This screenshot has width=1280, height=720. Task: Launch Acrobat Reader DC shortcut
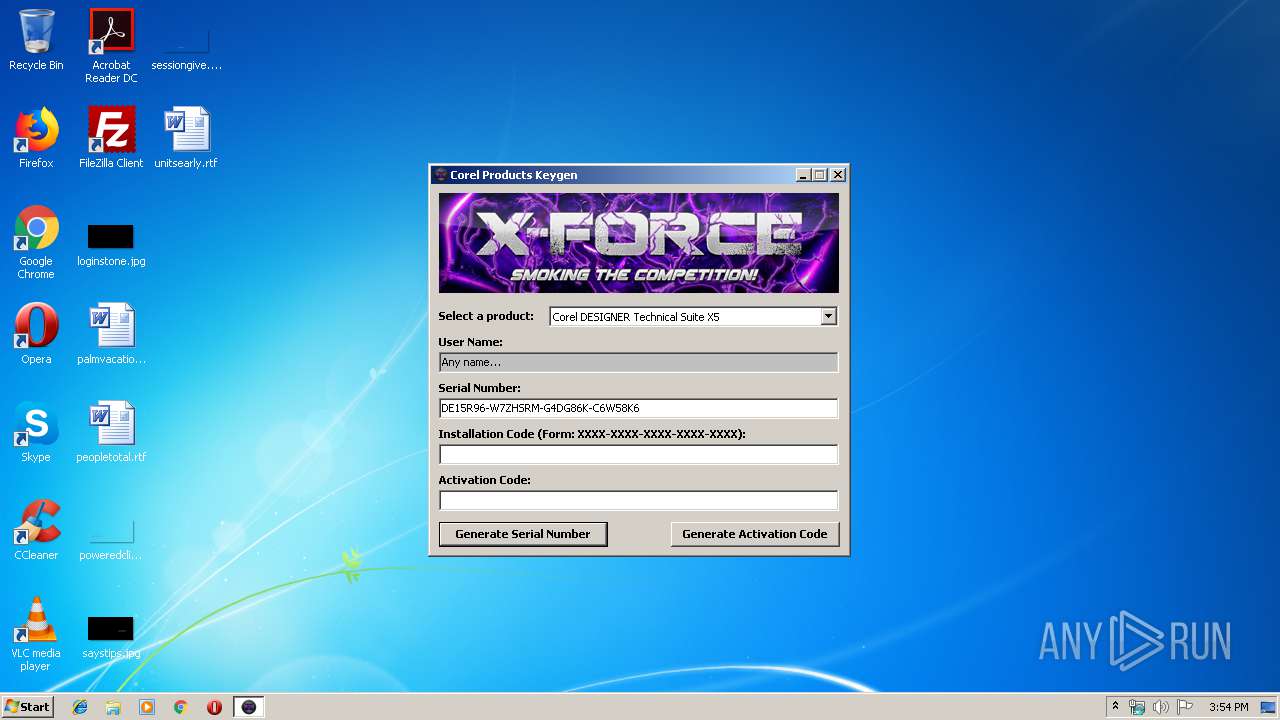click(x=111, y=46)
